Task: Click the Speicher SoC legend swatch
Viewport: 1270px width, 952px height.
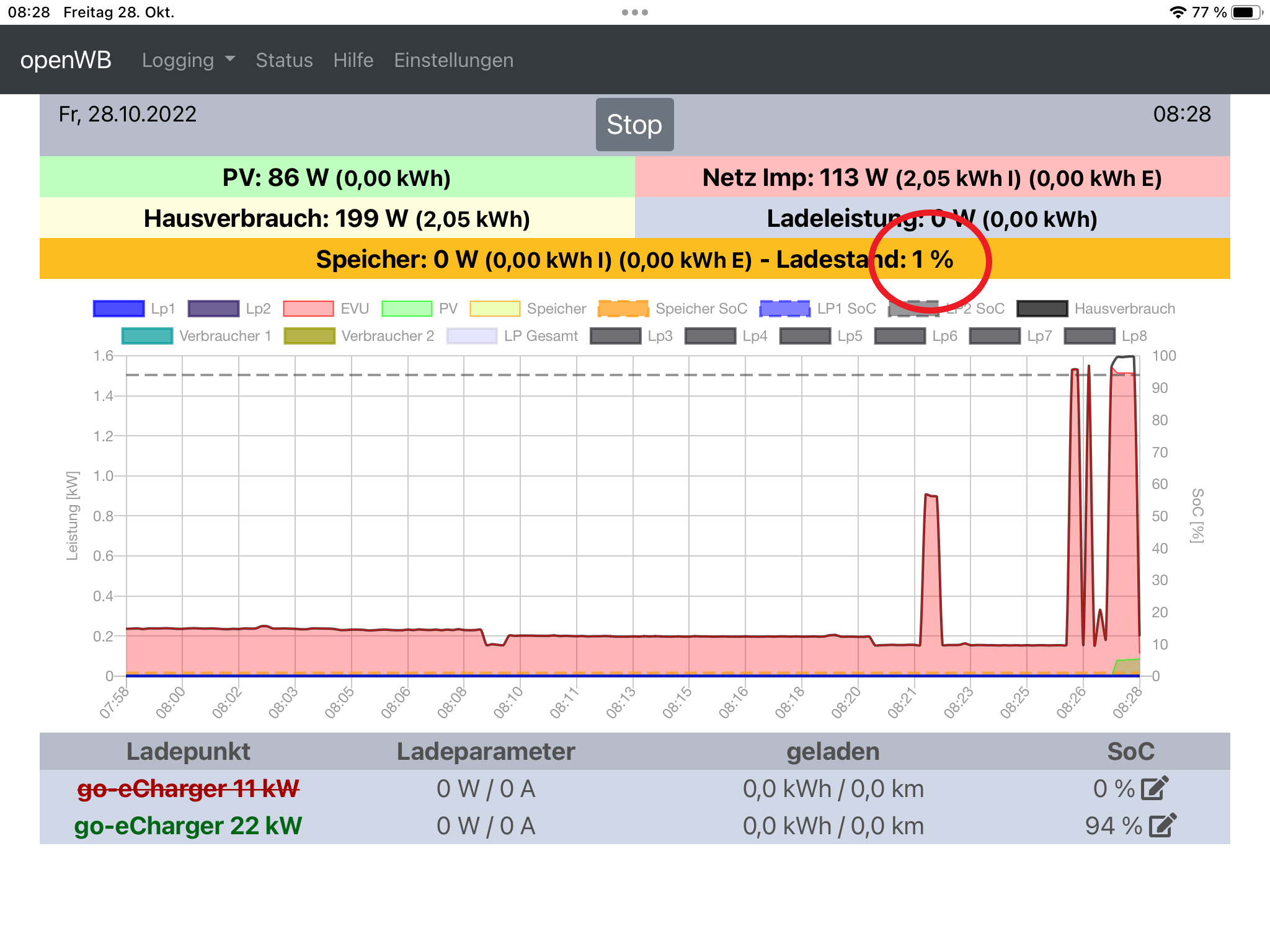Action: point(623,309)
